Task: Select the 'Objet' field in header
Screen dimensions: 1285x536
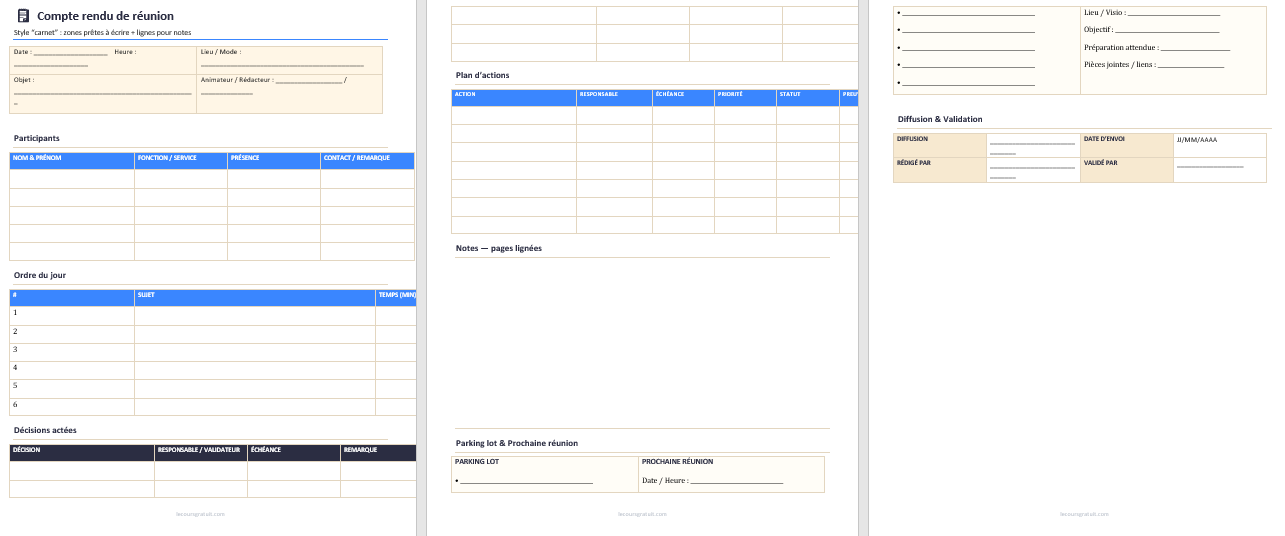Action: tap(102, 93)
